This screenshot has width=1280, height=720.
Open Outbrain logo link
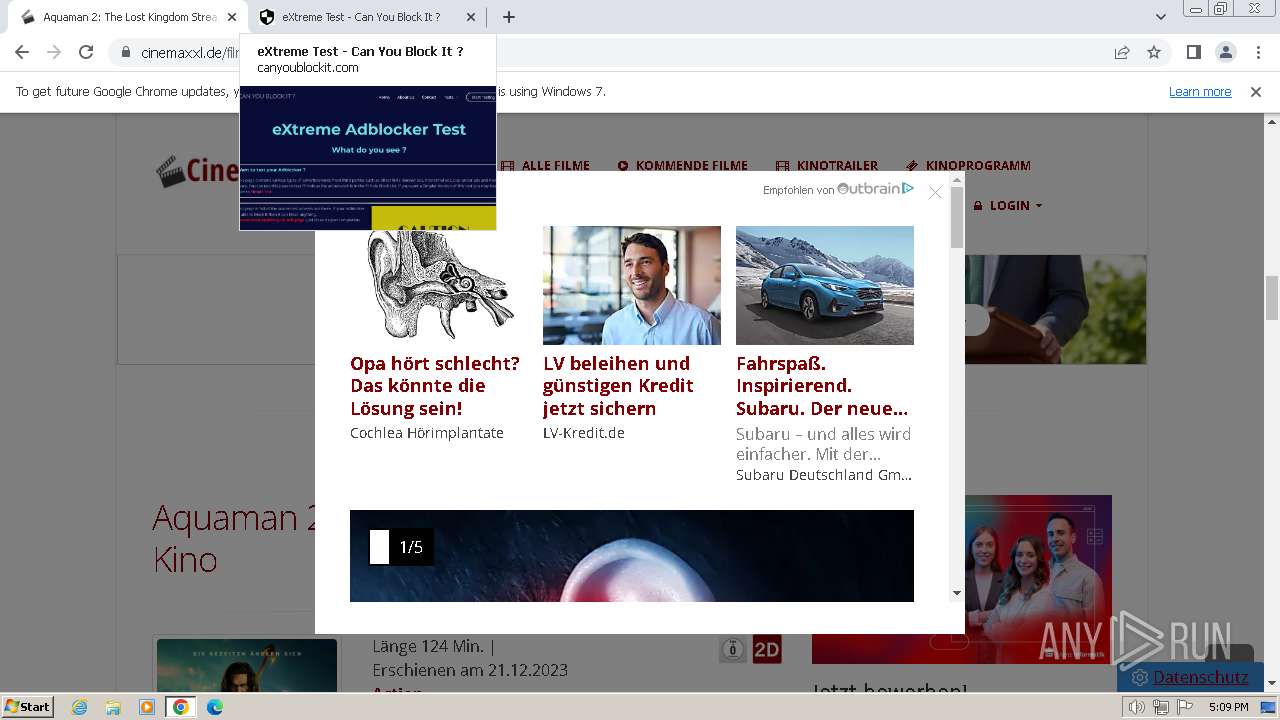click(868, 188)
